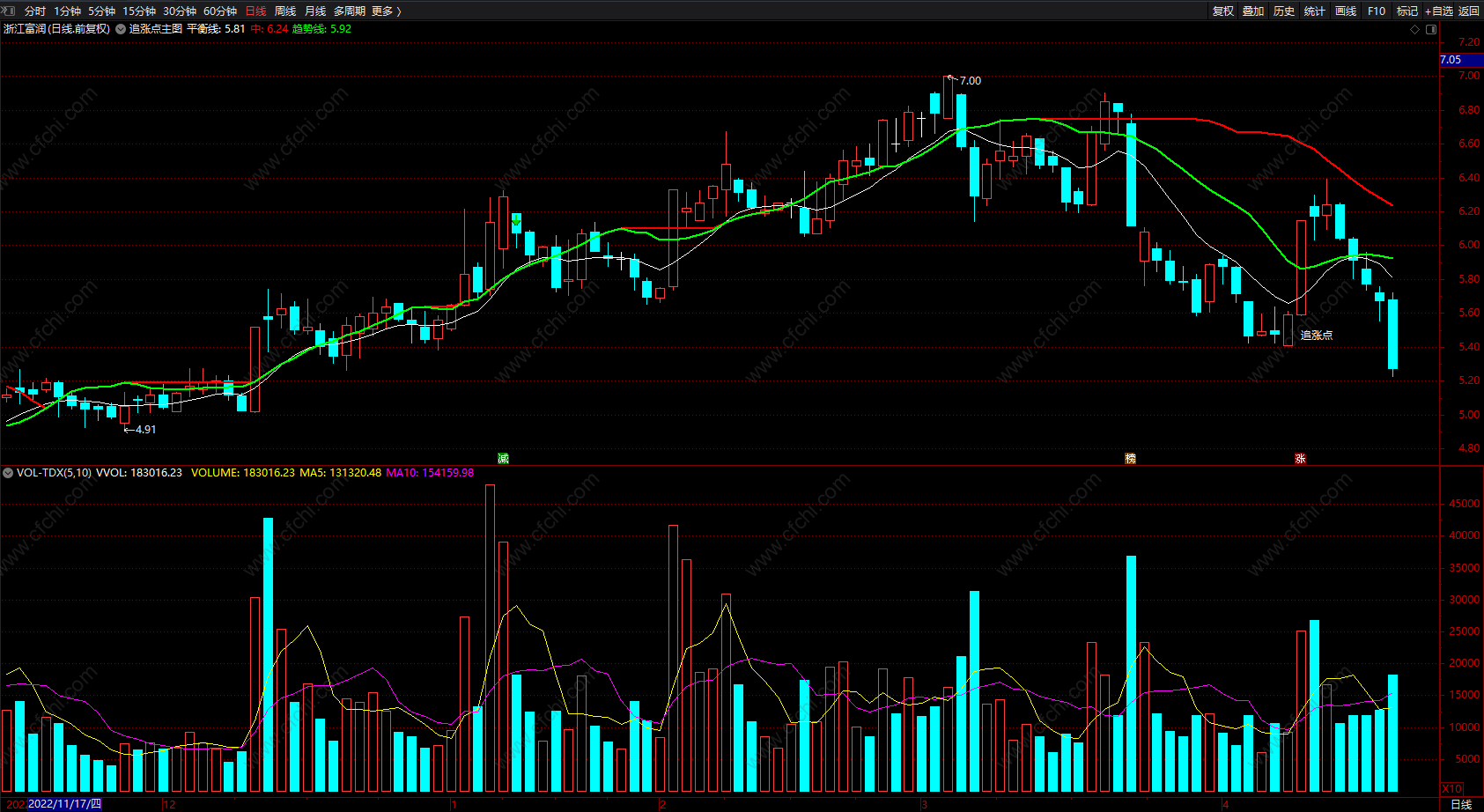Click the month 12 marker on time axis

point(170,804)
